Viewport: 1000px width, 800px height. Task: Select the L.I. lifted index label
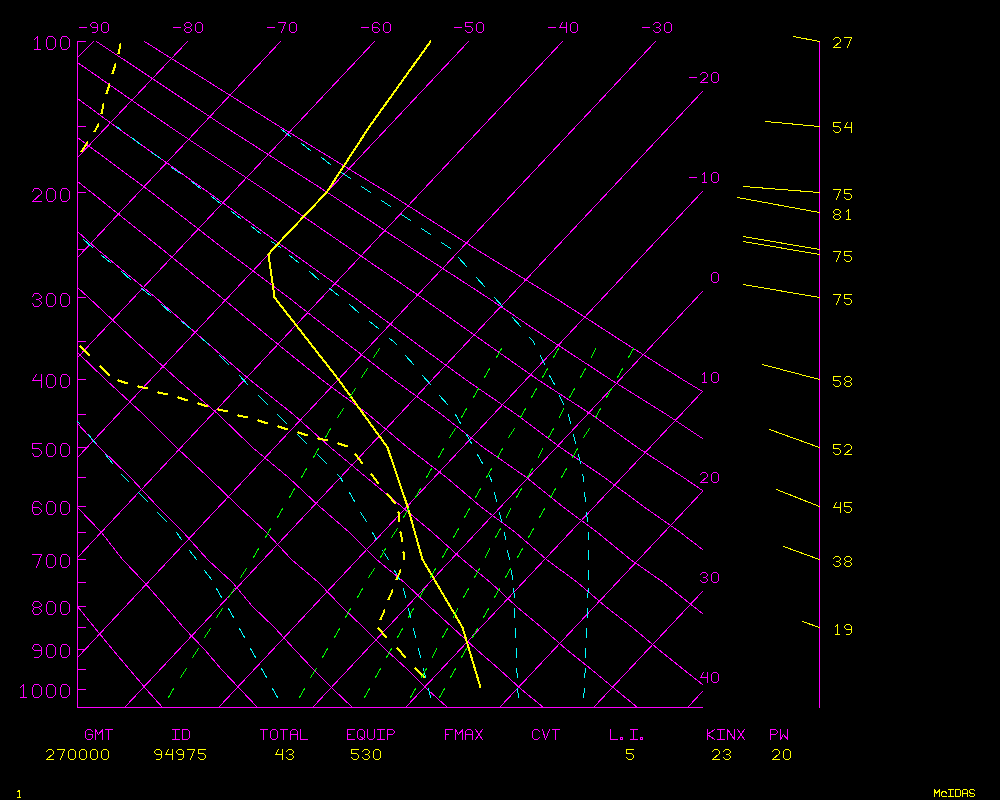tap(627, 735)
